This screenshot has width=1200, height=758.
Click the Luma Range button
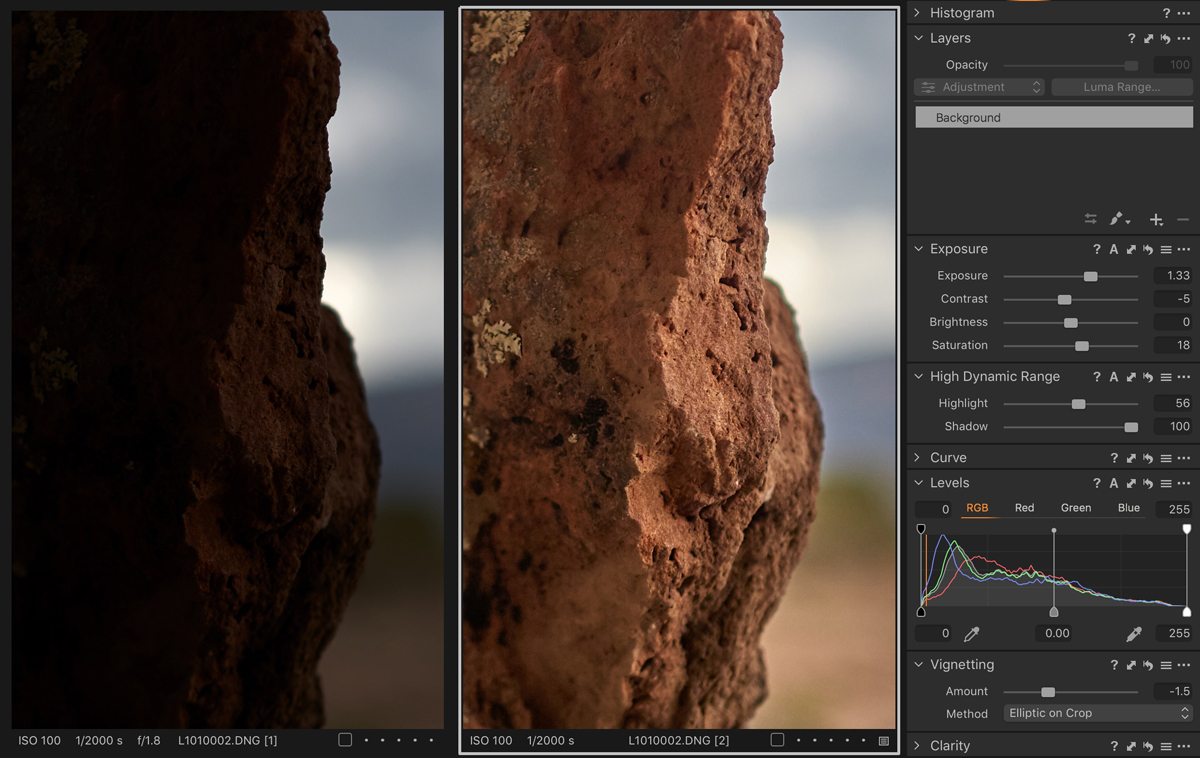(1121, 88)
